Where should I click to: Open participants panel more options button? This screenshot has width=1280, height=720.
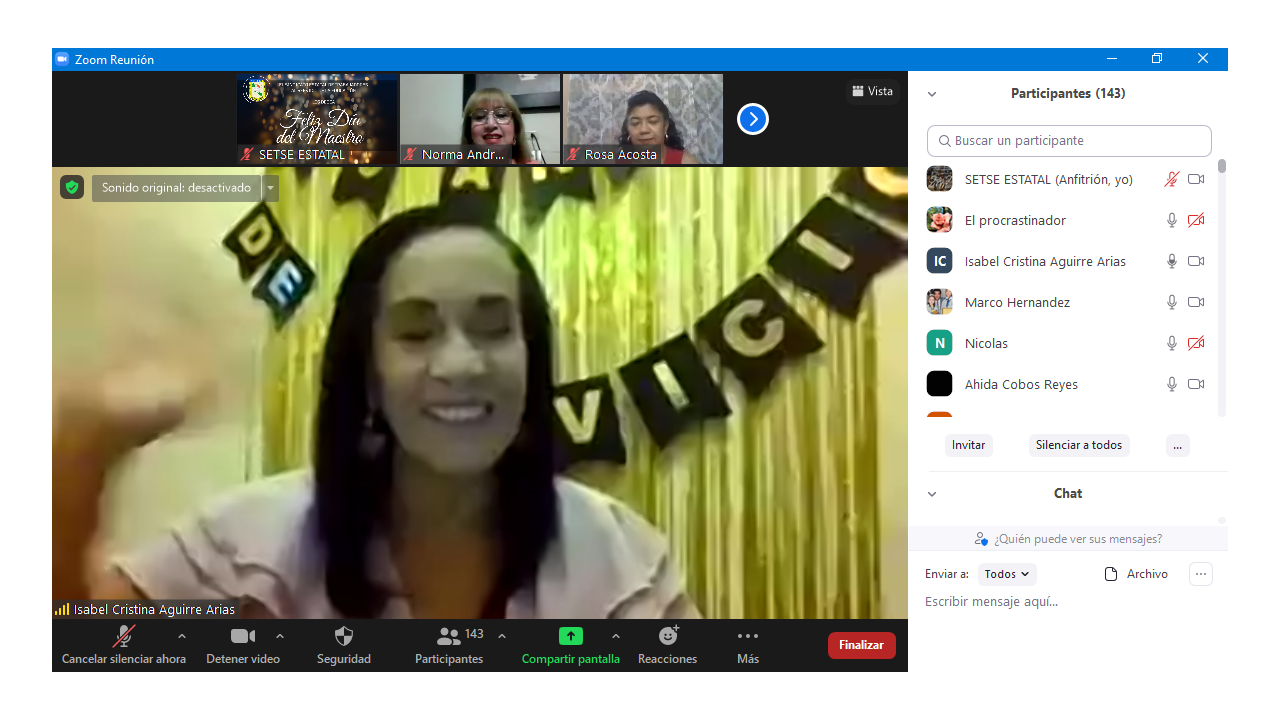click(x=1178, y=445)
